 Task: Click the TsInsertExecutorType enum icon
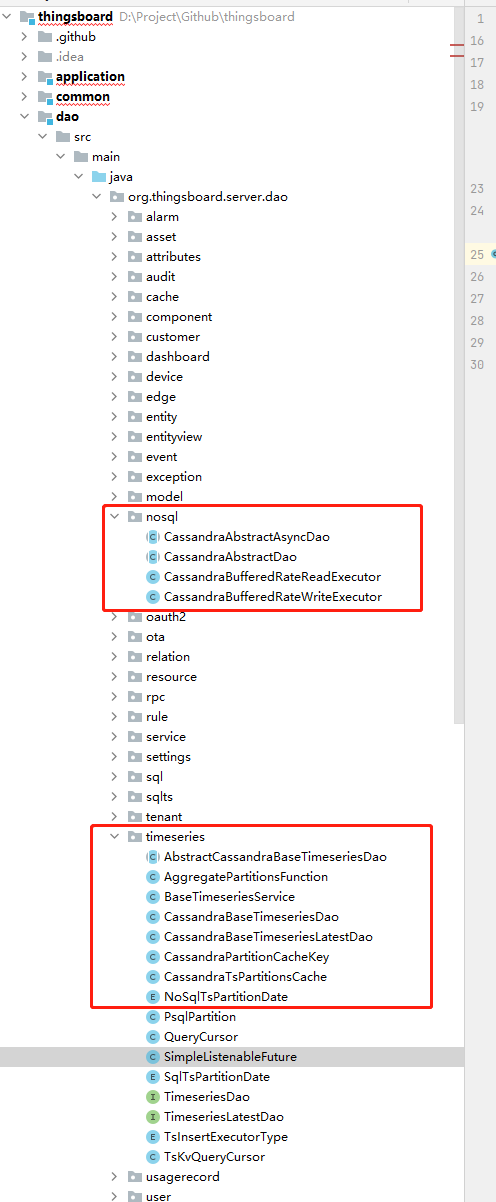(x=153, y=1137)
